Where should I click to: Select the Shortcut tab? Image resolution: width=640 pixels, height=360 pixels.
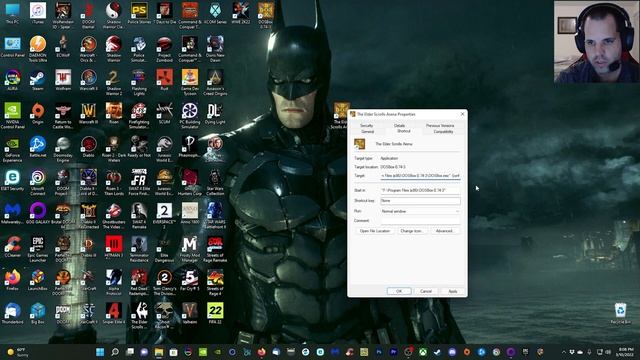point(404,131)
